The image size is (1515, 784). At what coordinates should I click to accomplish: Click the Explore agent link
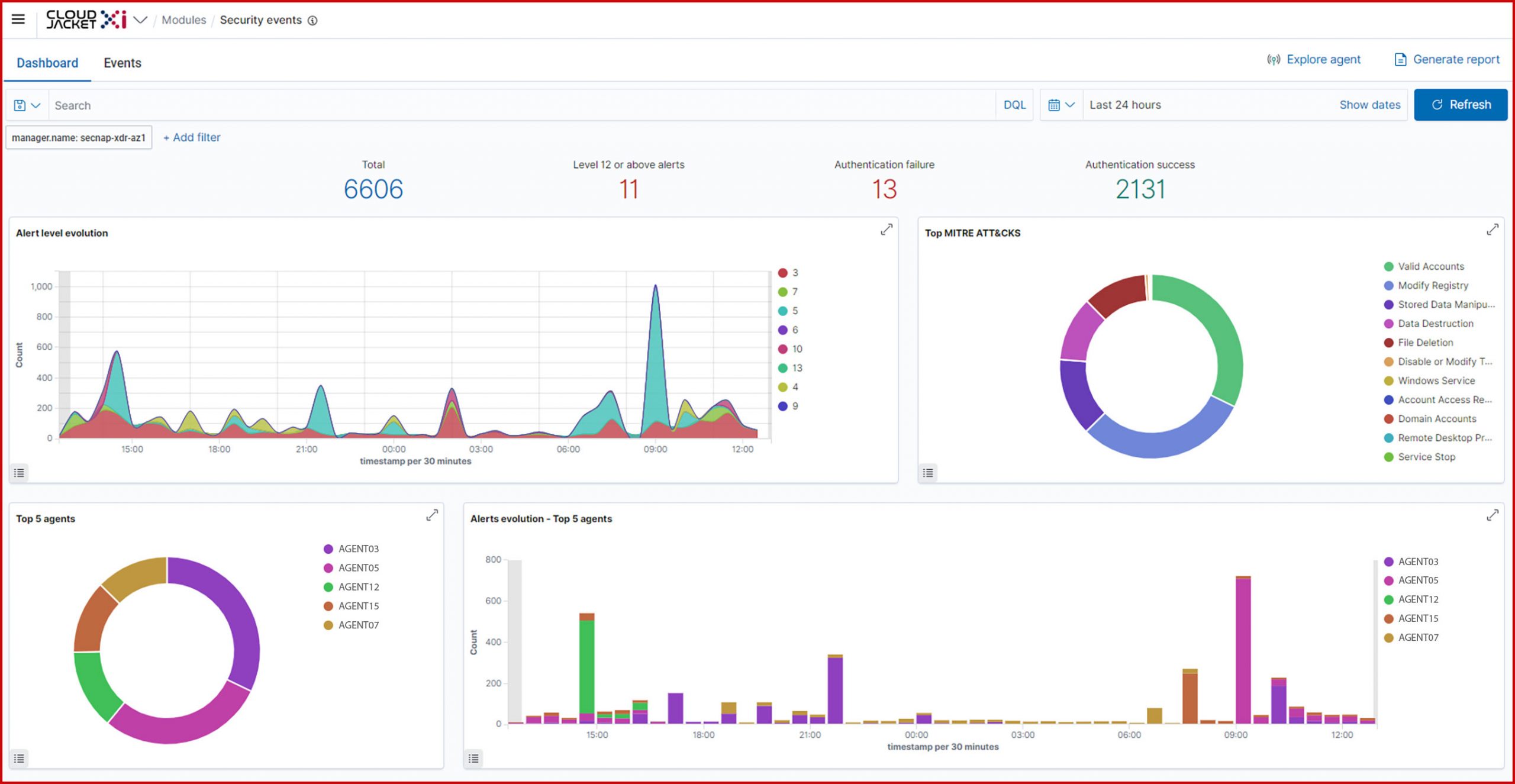(1314, 59)
